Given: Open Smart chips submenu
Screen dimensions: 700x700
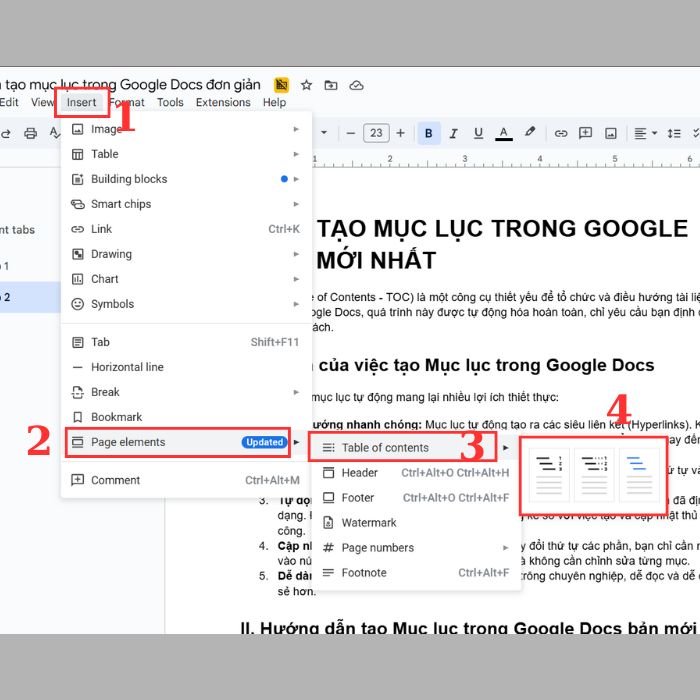Looking at the screenshot, I should 186,204.
